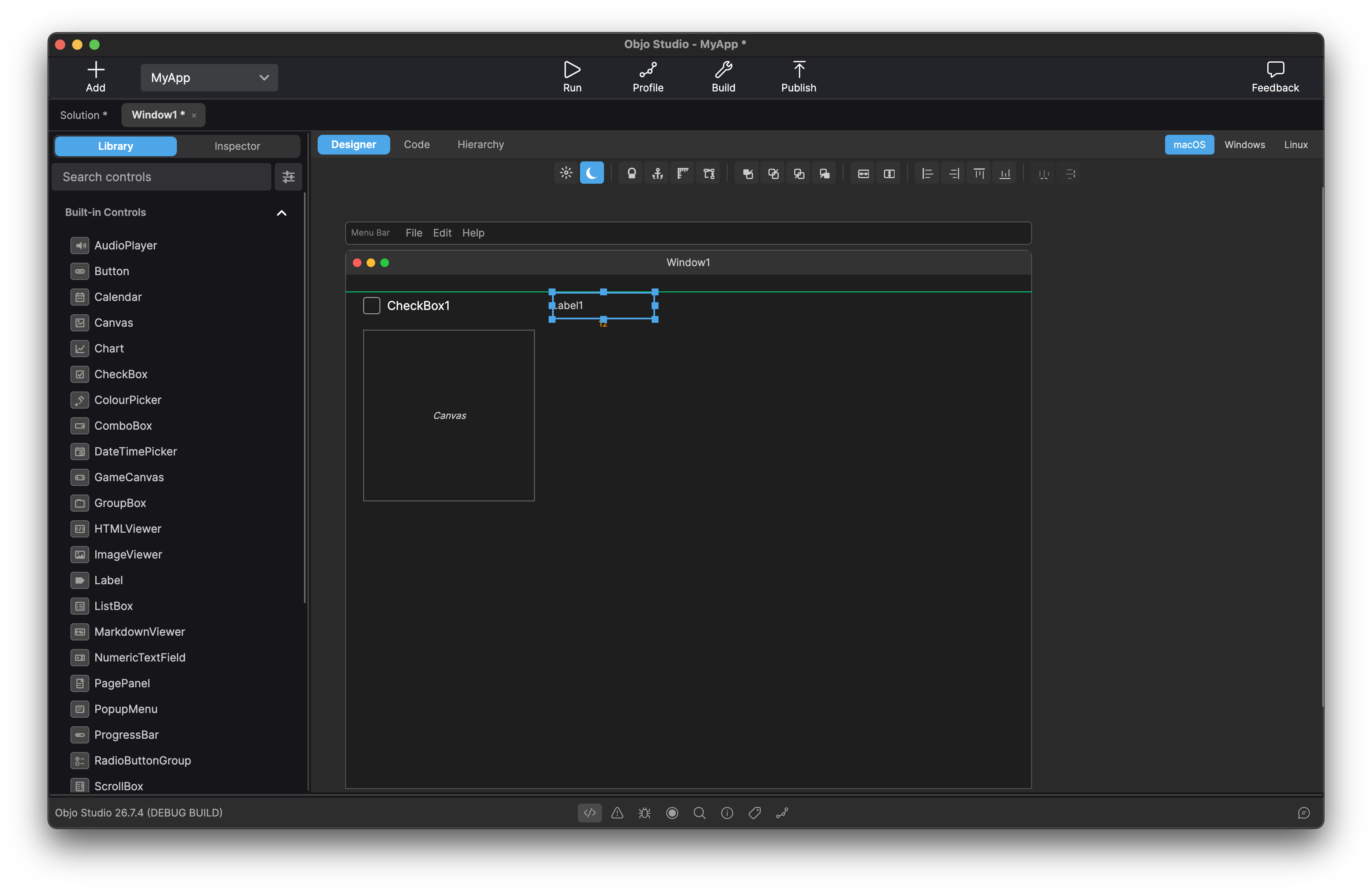Click the align top edges icon
The image size is (1372, 892).
coord(979,173)
